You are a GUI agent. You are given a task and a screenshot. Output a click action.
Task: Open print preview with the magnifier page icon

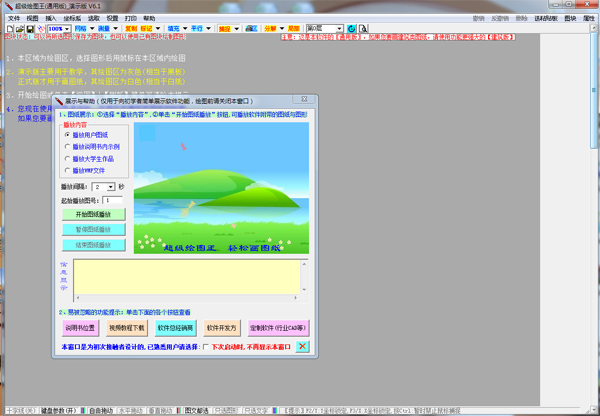363,29
